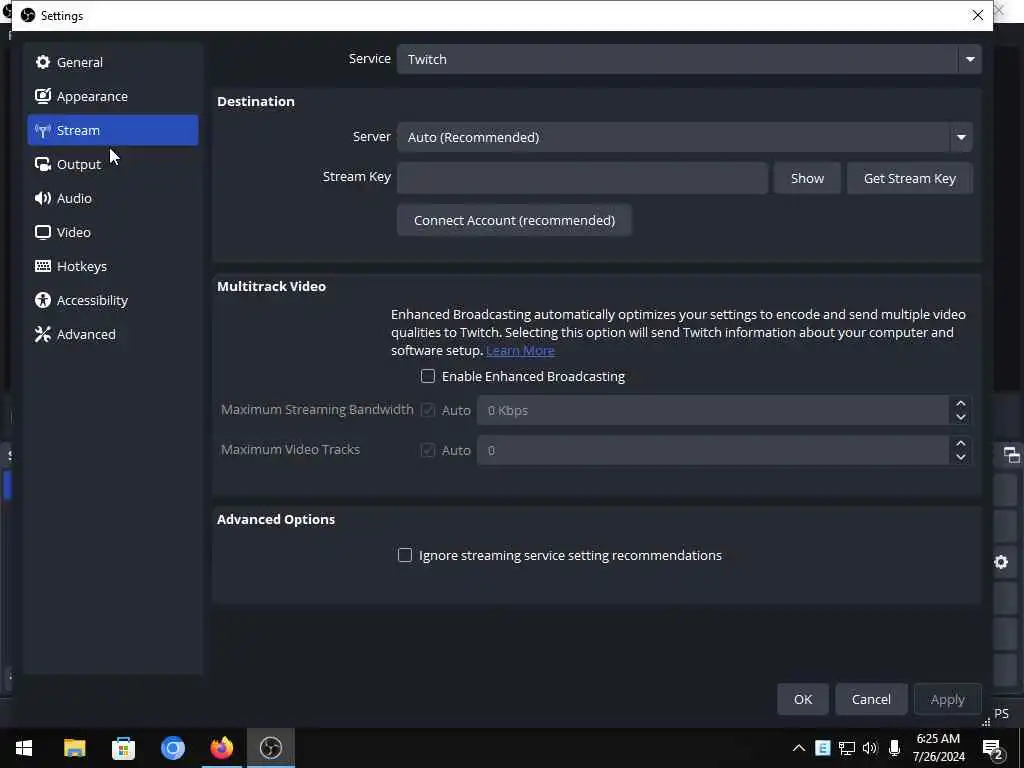Open the General settings category

pos(112,62)
